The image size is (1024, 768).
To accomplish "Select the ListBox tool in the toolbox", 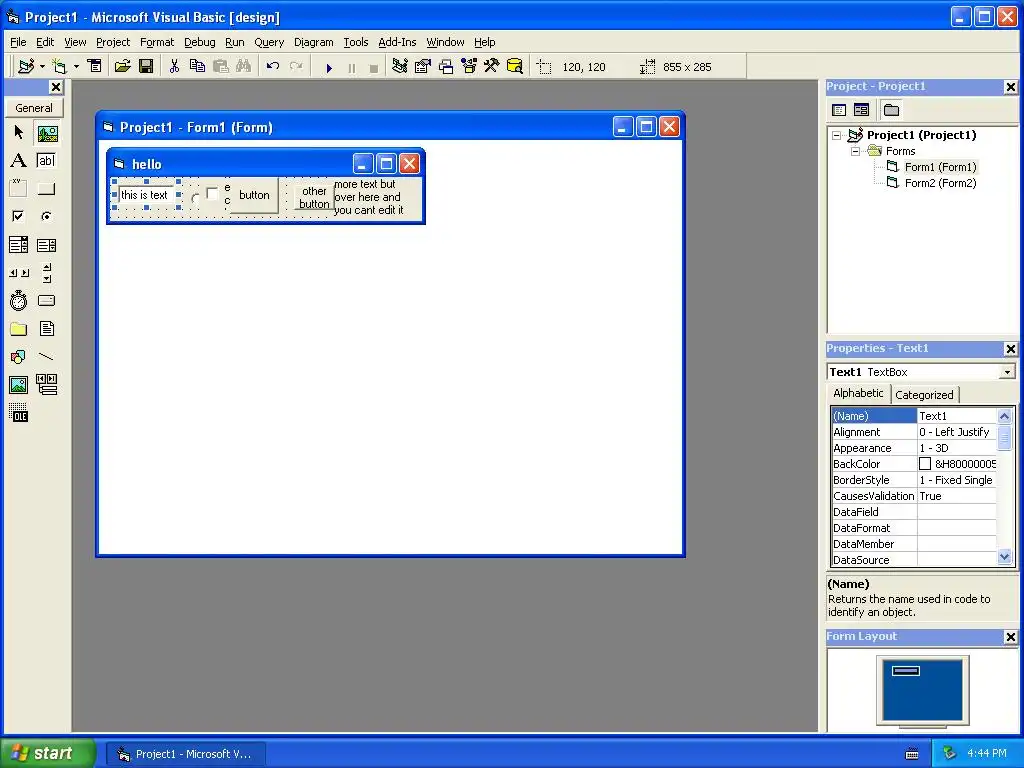I will 46,245.
